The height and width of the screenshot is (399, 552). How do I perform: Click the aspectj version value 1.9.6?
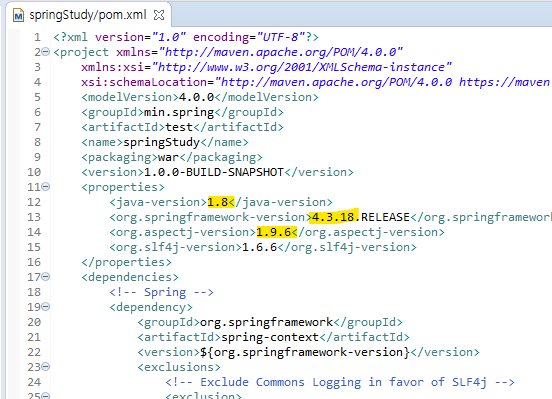click(274, 232)
